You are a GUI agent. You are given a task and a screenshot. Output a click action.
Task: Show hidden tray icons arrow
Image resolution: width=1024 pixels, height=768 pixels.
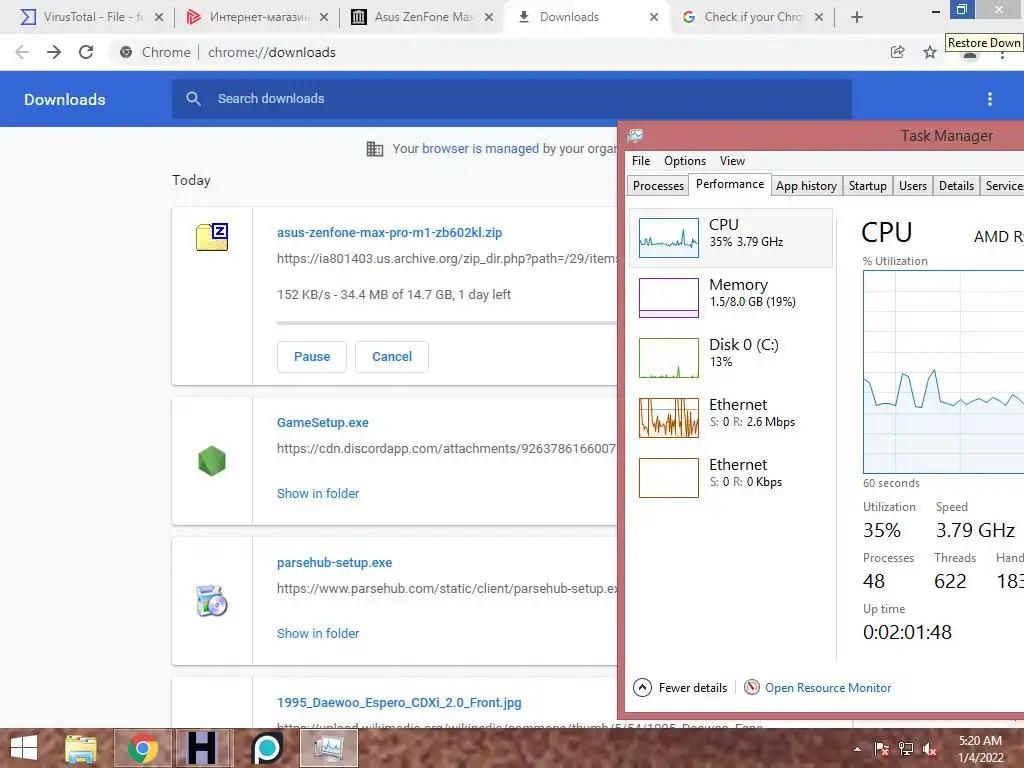tap(857, 749)
